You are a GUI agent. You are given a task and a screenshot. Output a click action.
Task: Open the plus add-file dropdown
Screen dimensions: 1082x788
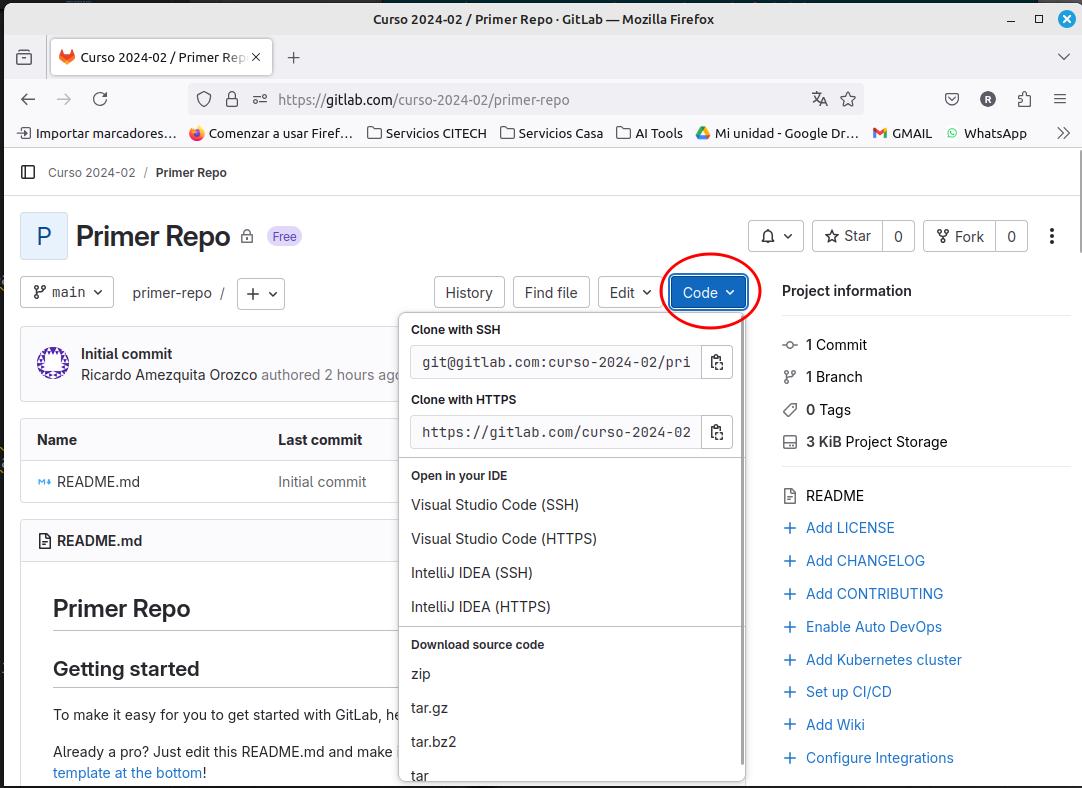pyautogui.click(x=261, y=293)
